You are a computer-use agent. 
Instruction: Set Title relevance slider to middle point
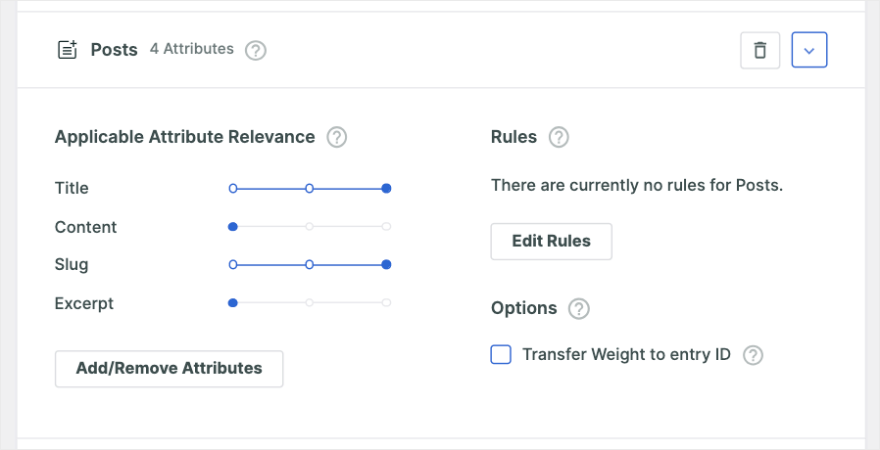[x=309, y=189]
